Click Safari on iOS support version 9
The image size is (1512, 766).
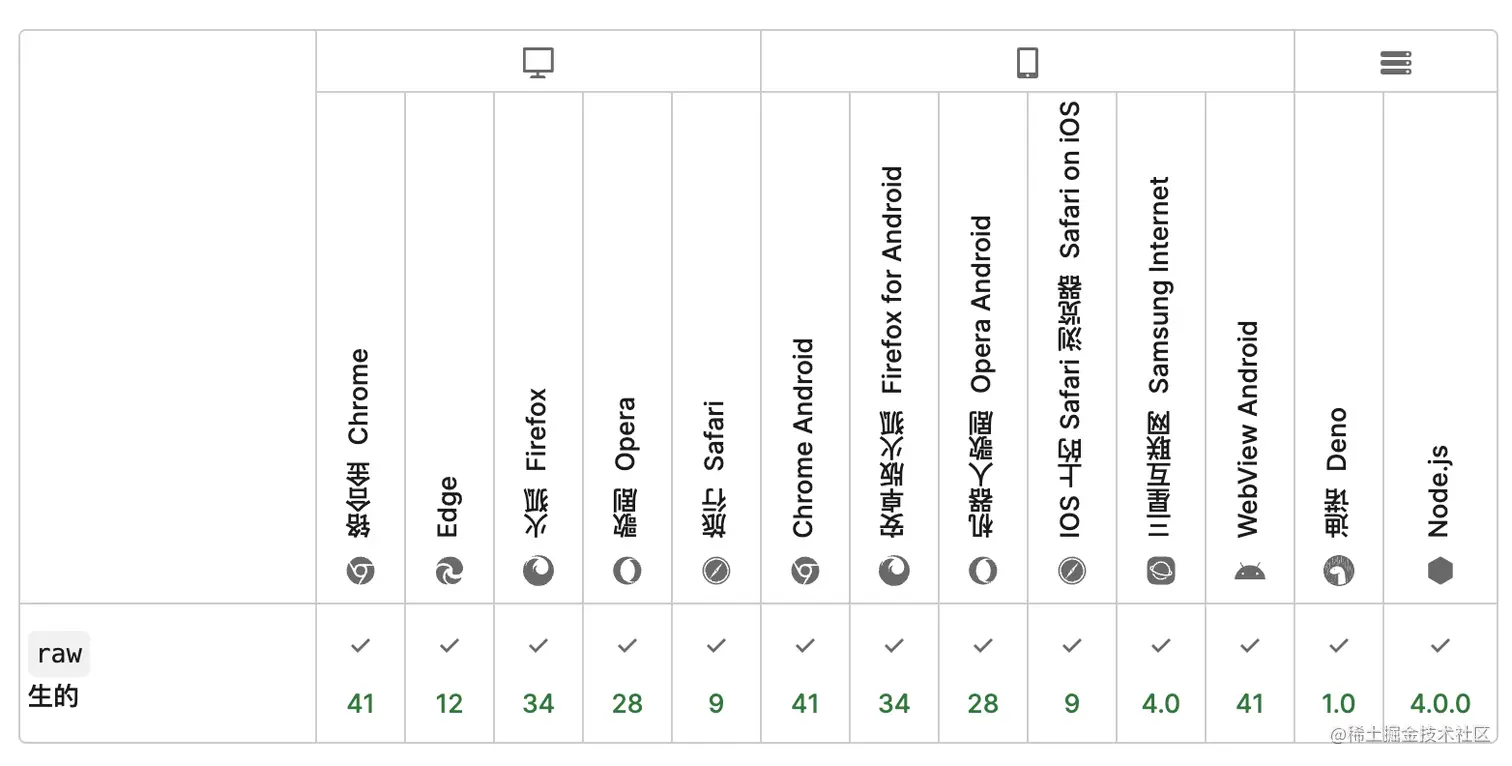point(1072,704)
